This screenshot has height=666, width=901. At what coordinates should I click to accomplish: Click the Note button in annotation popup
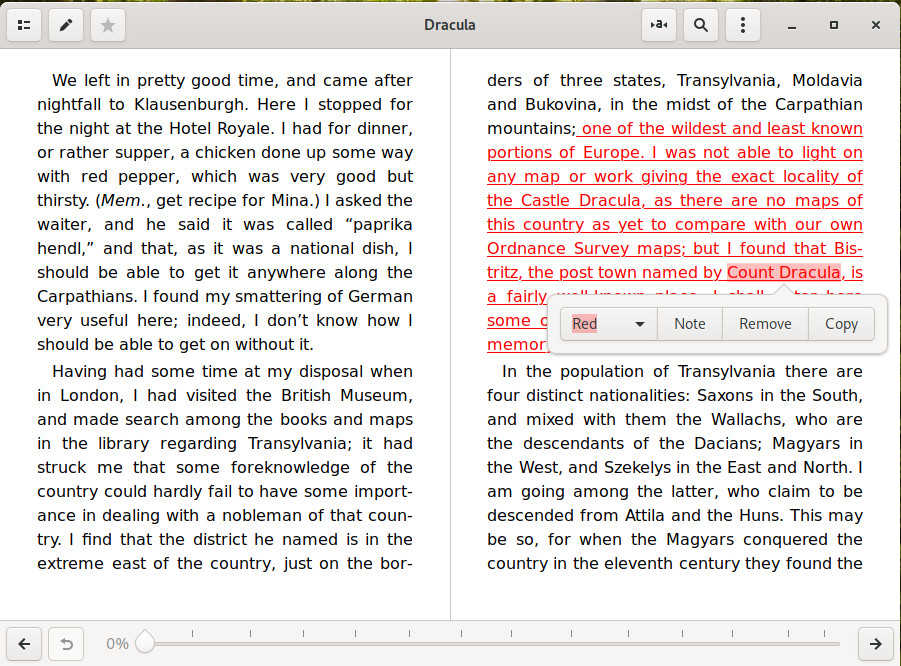coord(689,324)
